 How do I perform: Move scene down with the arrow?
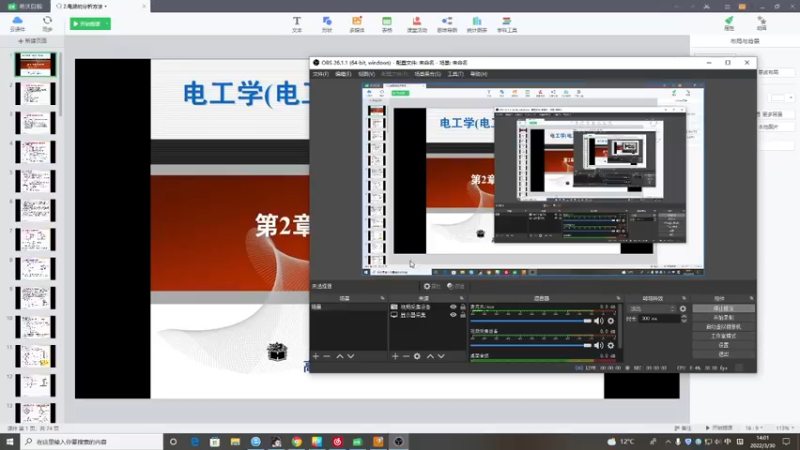pyautogui.click(x=351, y=356)
